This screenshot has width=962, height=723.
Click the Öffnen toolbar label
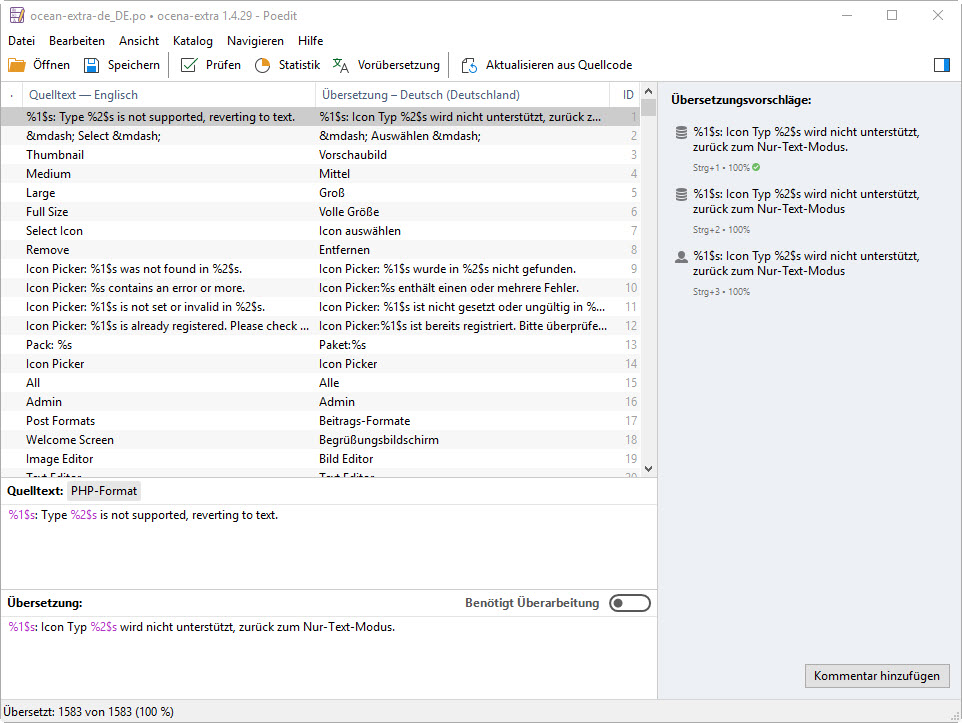pyautogui.click(x=52, y=65)
